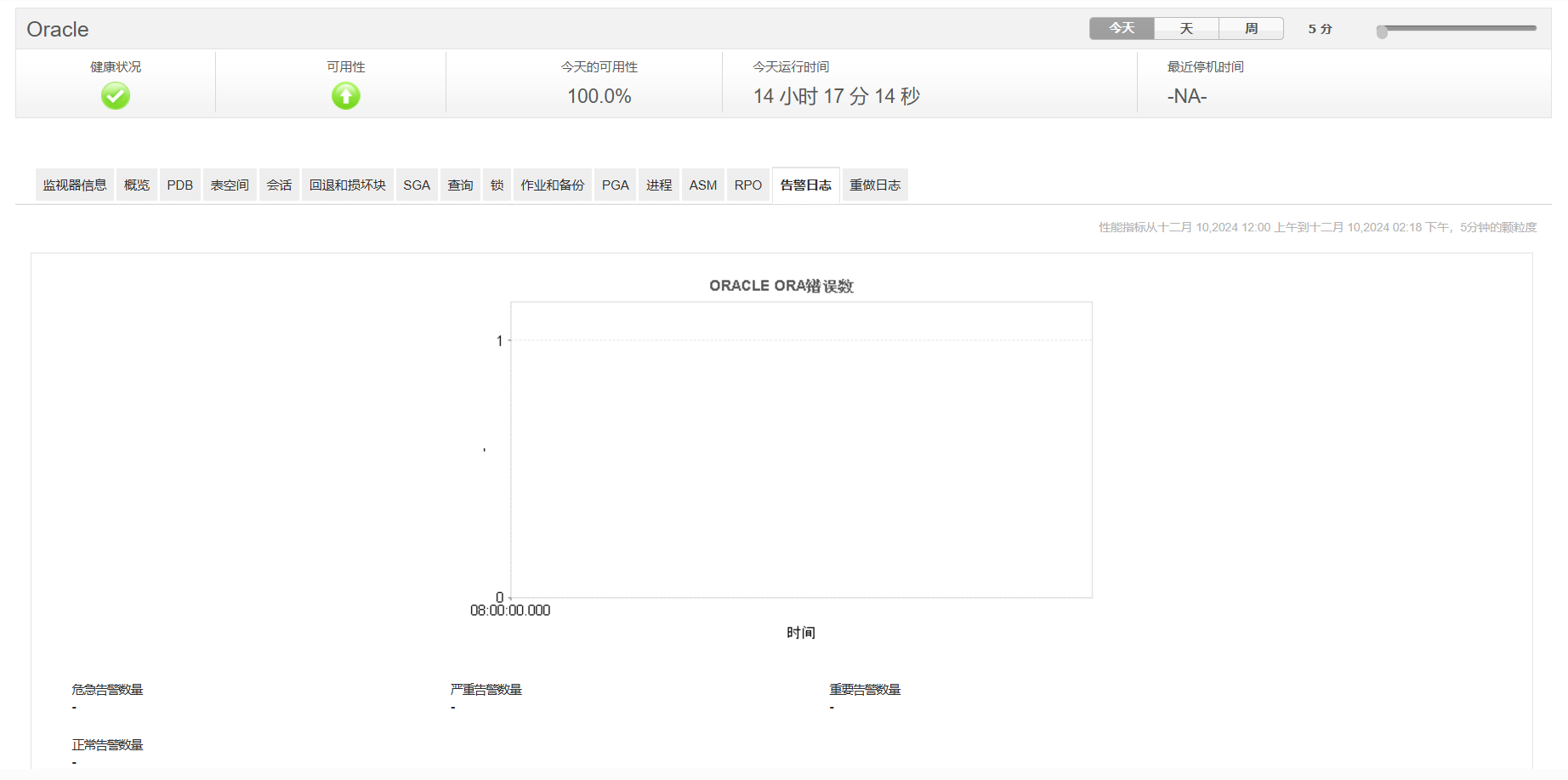The image size is (1568, 780).
Task: Click the 可用性 heading
Action: pyautogui.click(x=346, y=67)
